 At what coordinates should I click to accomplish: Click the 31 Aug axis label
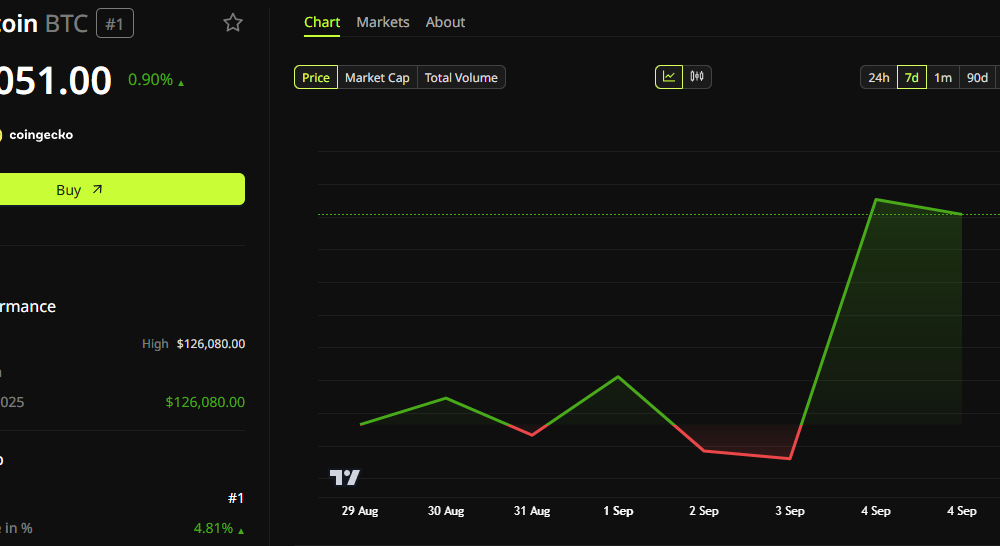pyautogui.click(x=532, y=511)
